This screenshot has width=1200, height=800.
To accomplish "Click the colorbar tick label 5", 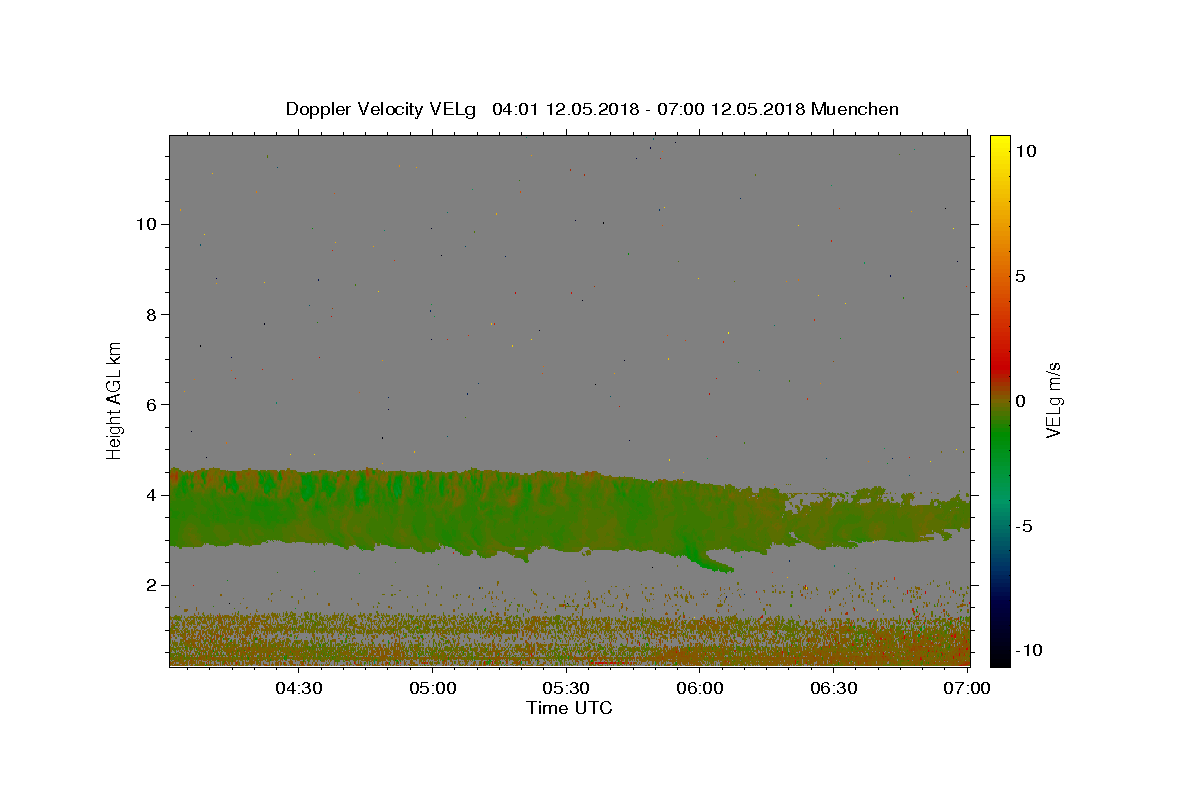I will click(x=1020, y=276).
